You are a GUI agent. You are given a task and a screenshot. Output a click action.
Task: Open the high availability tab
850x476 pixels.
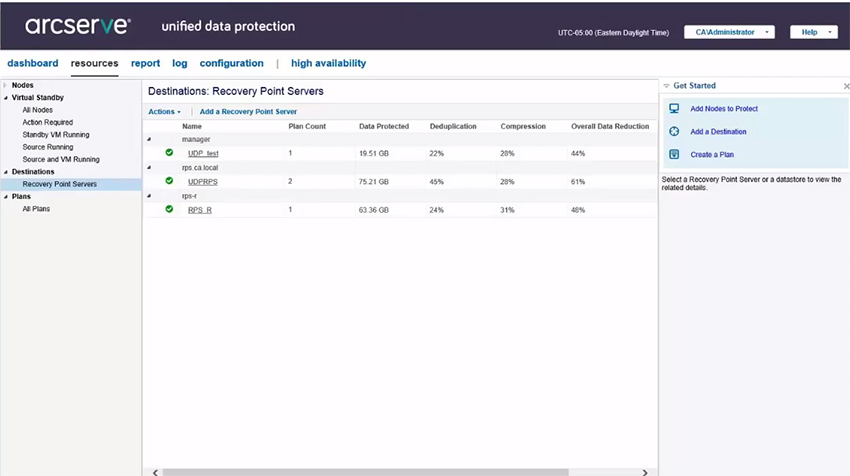[x=329, y=63]
